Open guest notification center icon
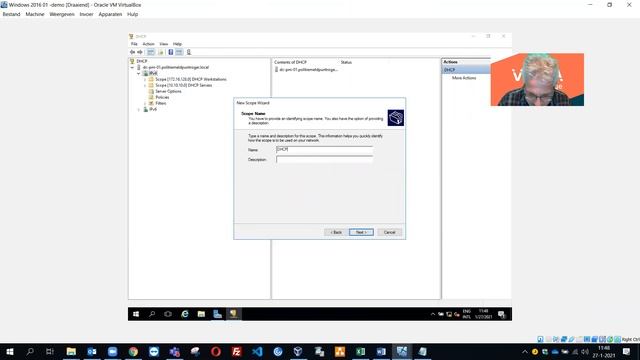Viewport: 640px width, 360px height. tap(502, 314)
